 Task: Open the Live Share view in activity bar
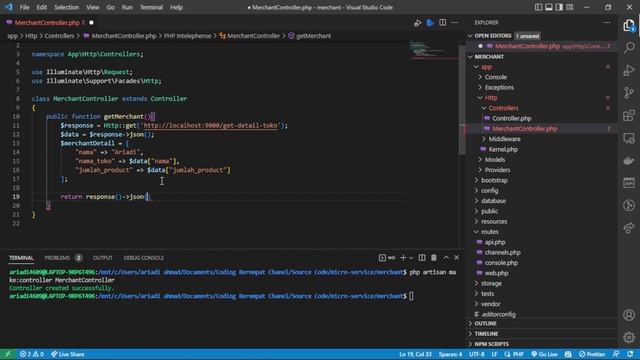[629, 228]
